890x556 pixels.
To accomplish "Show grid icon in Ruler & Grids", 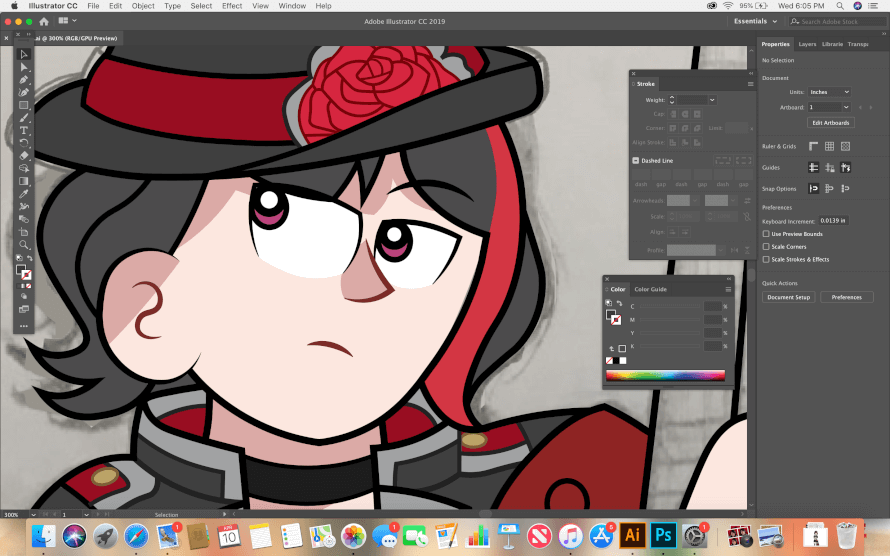I will [x=829, y=146].
